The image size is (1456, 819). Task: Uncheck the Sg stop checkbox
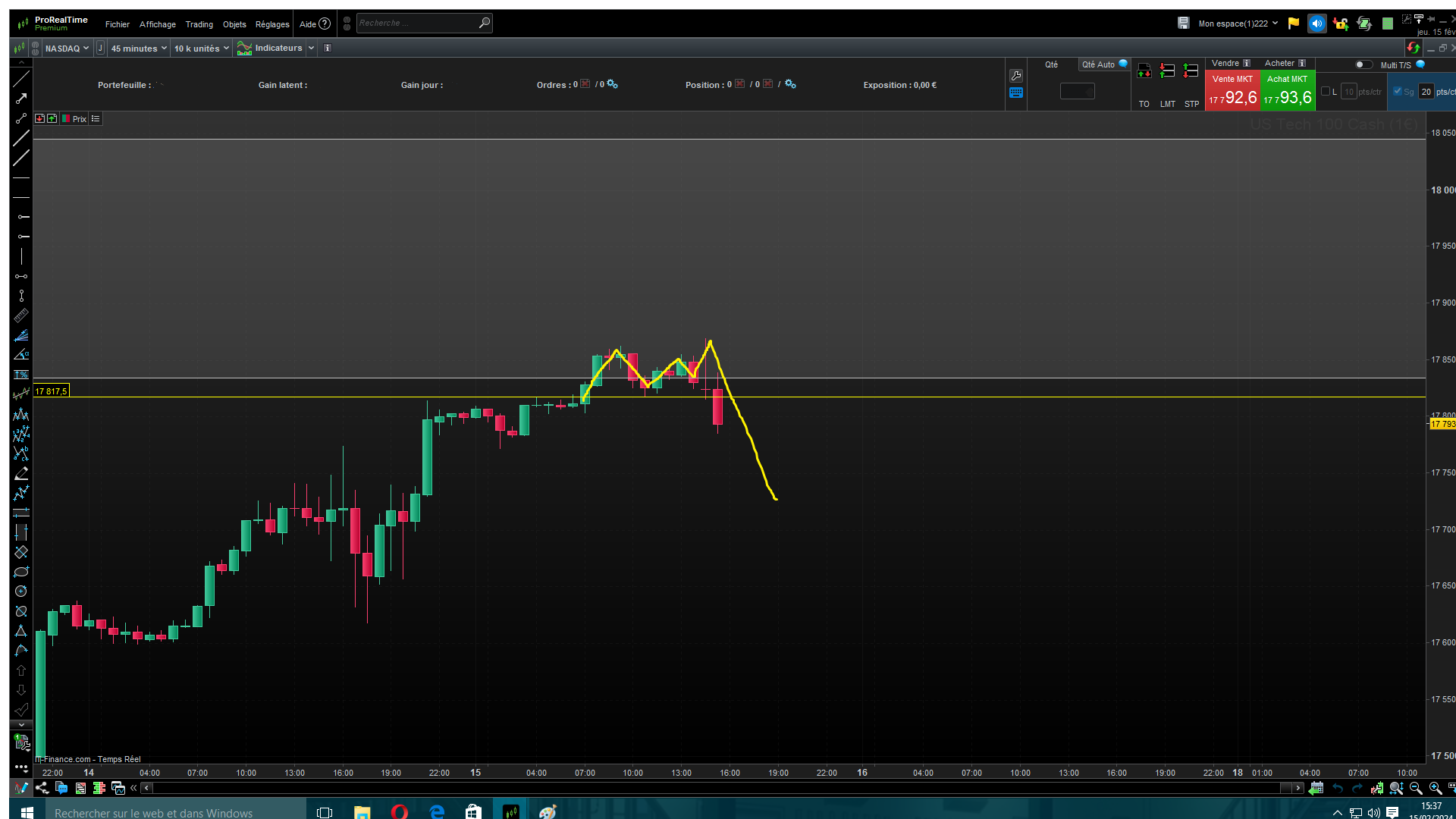point(1398,92)
